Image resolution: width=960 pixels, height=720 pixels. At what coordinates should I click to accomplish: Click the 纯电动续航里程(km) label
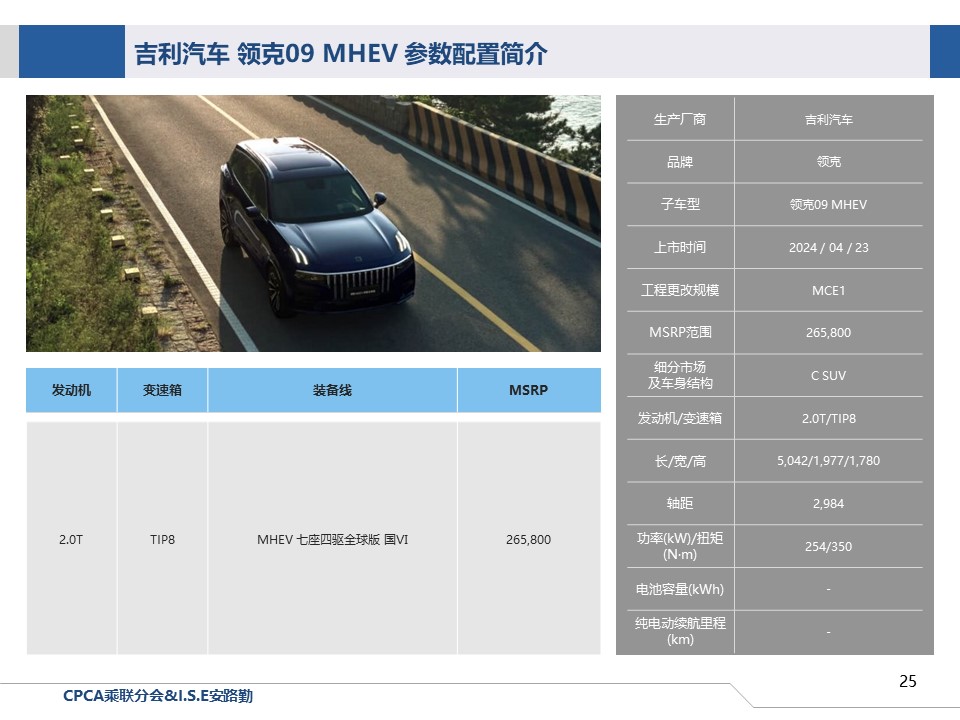tap(680, 631)
